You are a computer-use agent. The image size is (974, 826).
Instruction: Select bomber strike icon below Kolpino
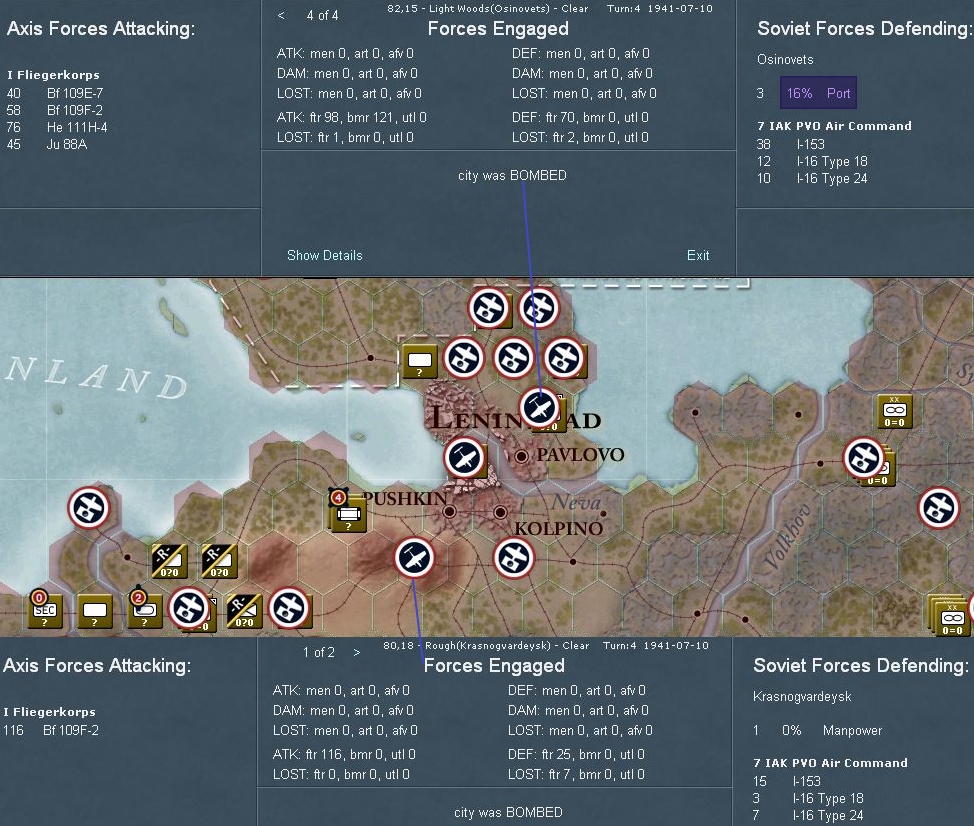click(x=514, y=558)
